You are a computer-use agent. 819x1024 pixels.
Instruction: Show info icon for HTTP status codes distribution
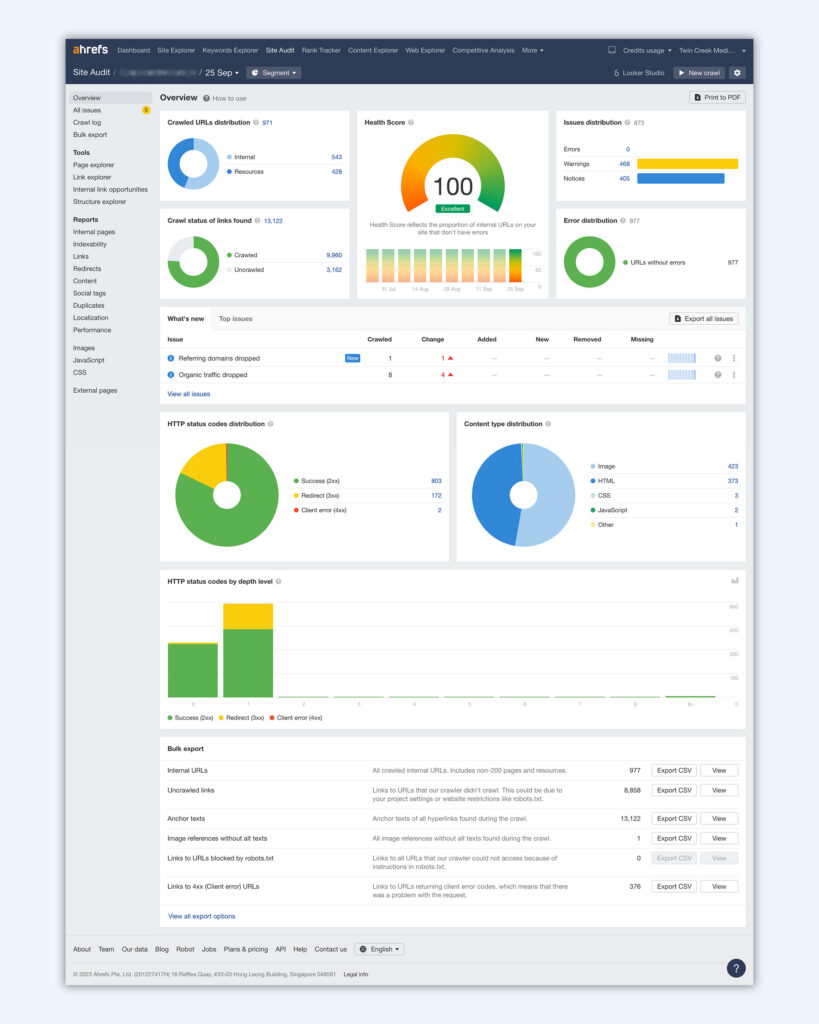pyautogui.click(x=270, y=424)
